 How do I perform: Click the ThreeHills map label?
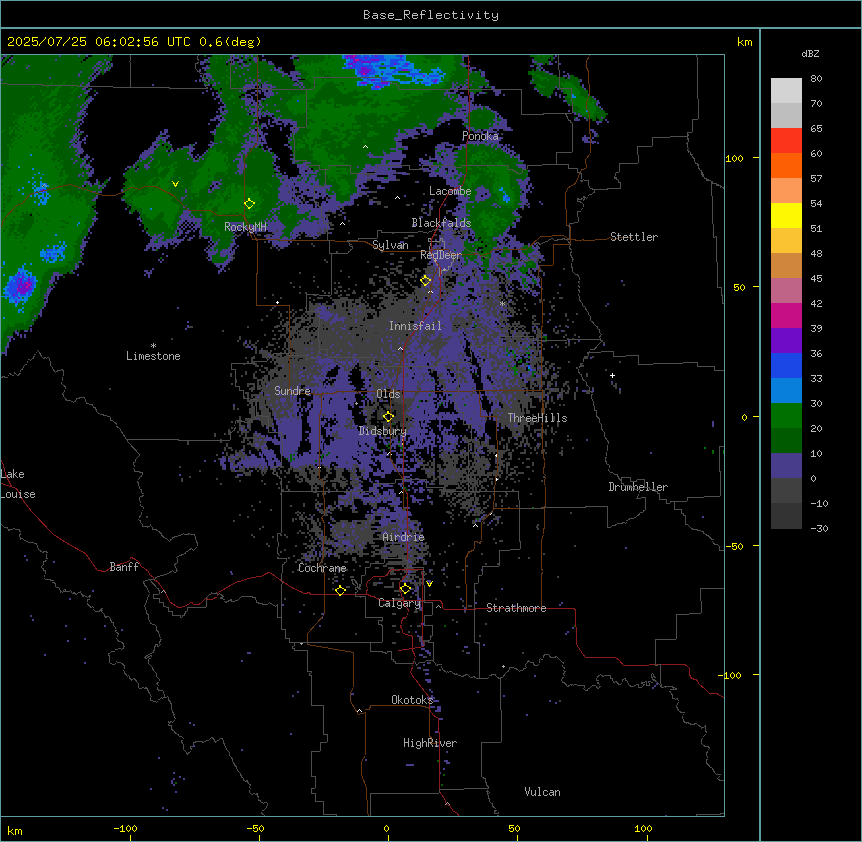pyautogui.click(x=537, y=418)
